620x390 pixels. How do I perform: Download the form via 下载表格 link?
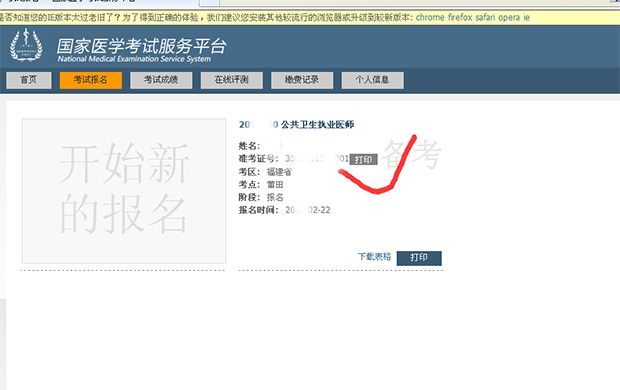click(x=374, y=257)
